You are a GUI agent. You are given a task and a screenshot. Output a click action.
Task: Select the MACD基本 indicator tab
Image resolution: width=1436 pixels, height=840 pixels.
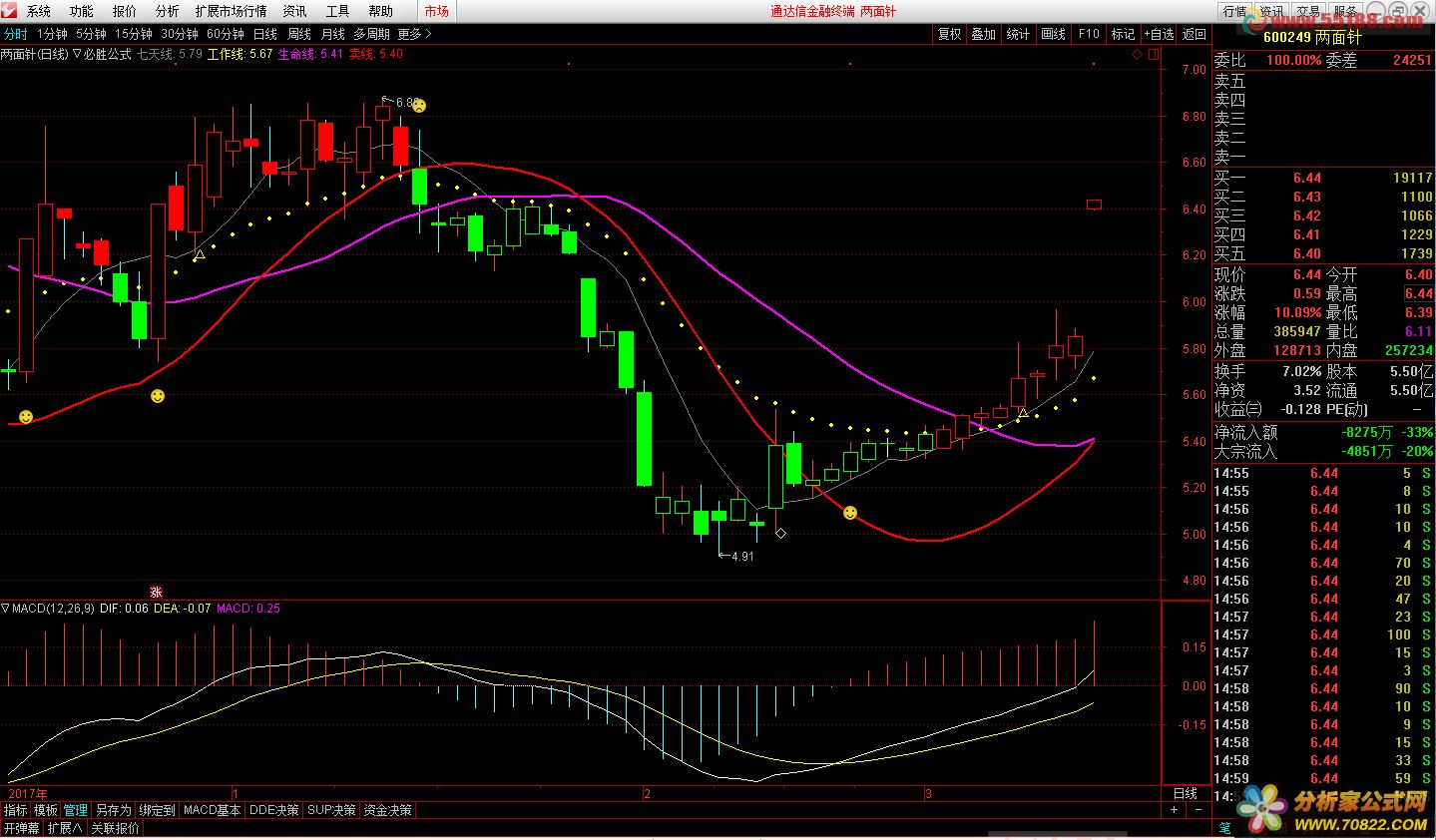212,810
